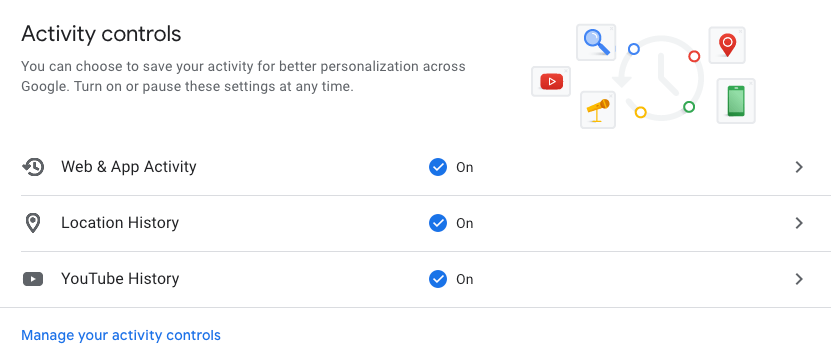This screenshot has width=831, height=361.
Task: Click the blue circle on clock illustration
Action: pyautogui.click(x=633, y=49)
